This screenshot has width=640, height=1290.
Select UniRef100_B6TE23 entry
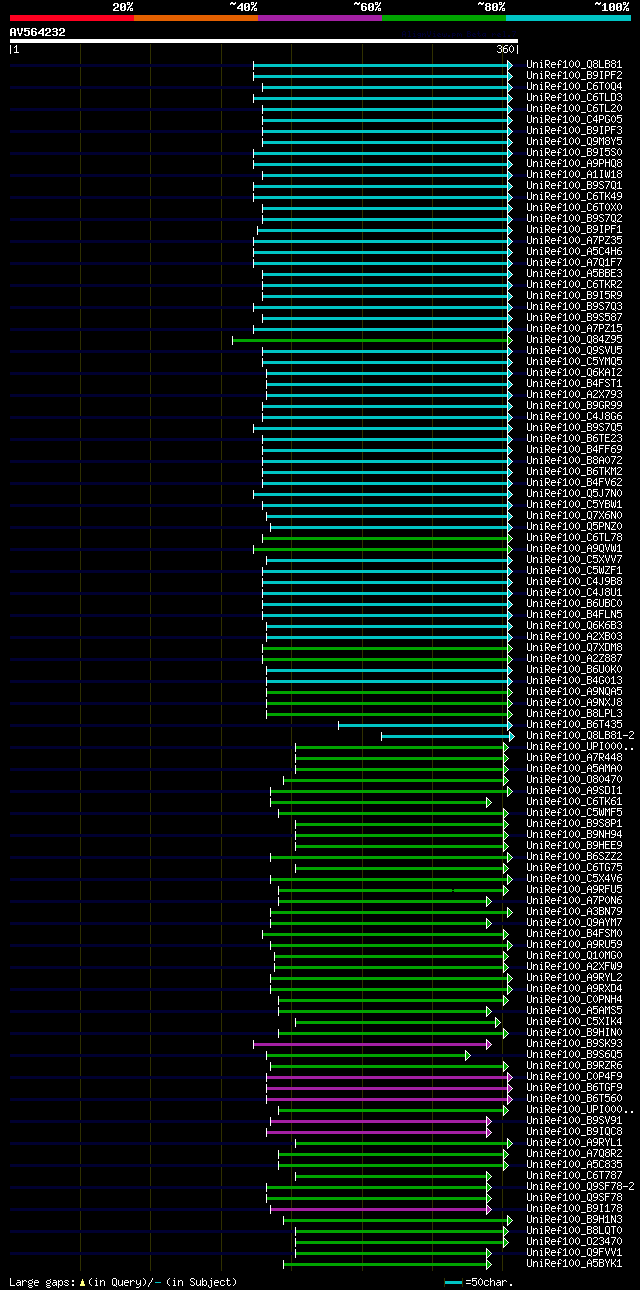pyautogui.click(x=574, y=439)
